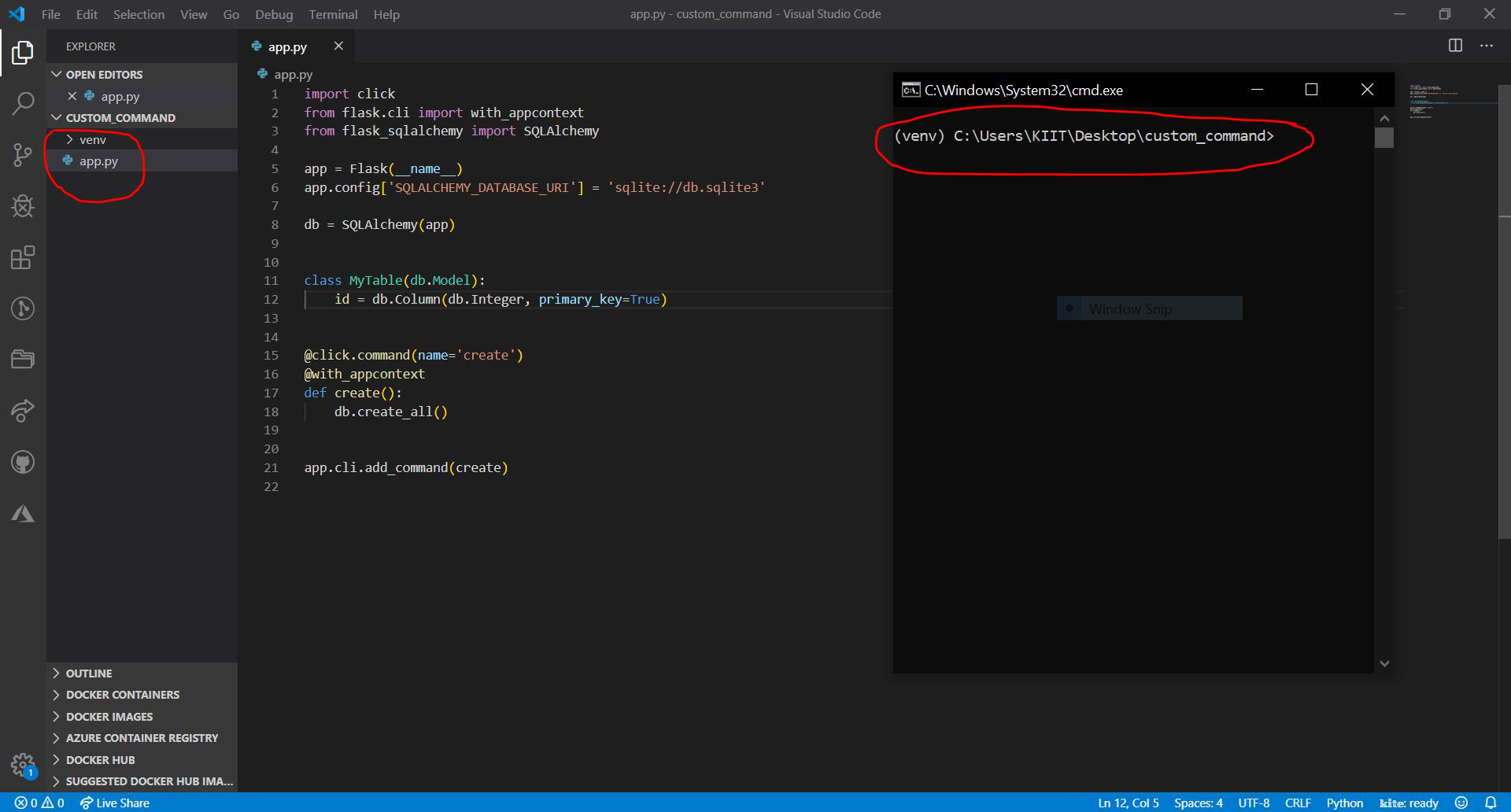This screenshot has width=1511, height=812.
Task: Click the Live Share status bar button
Action: (x=115, y=803)
